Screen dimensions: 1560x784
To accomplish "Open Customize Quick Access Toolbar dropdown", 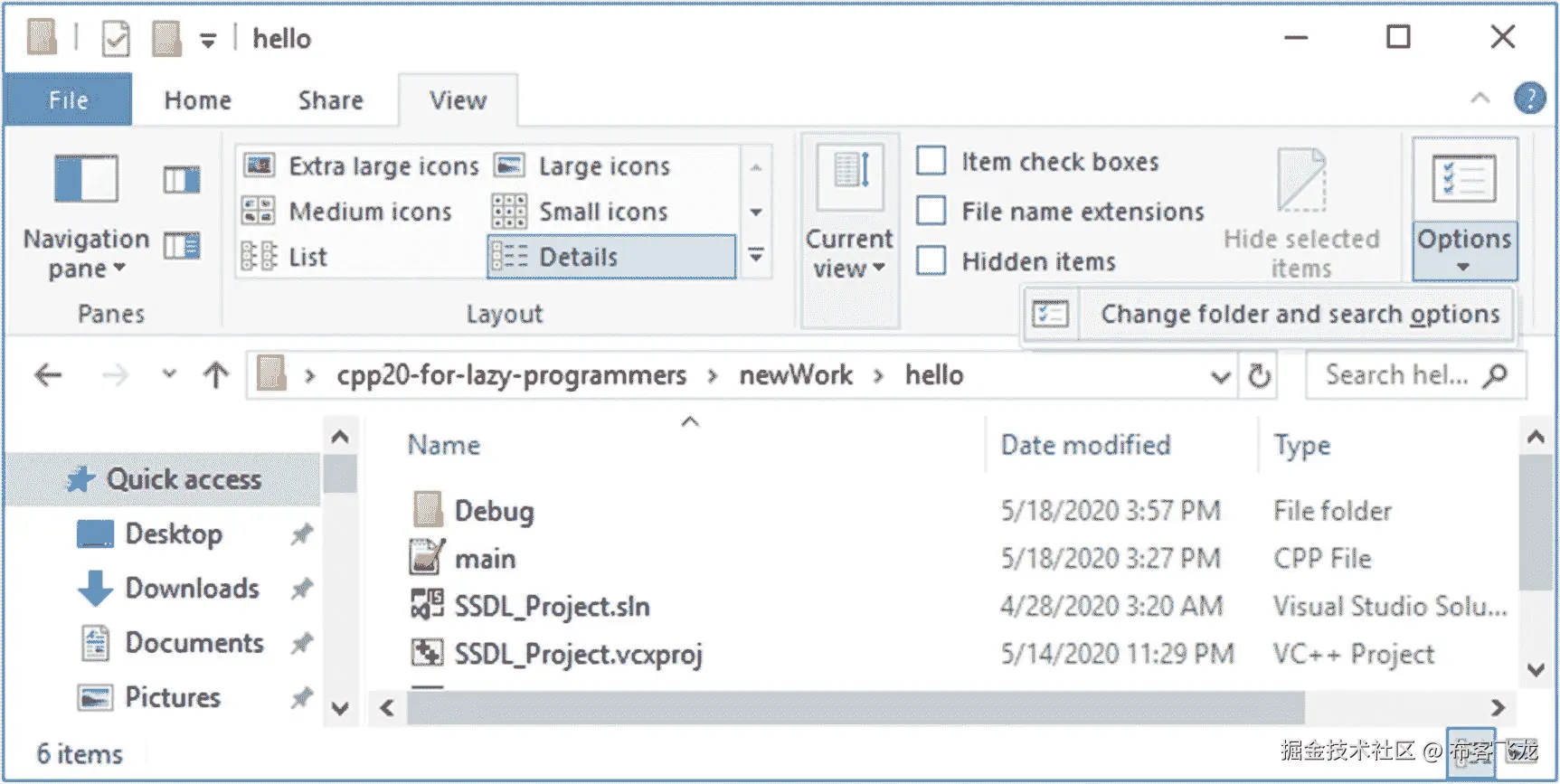I will click(x=208, y=41).
